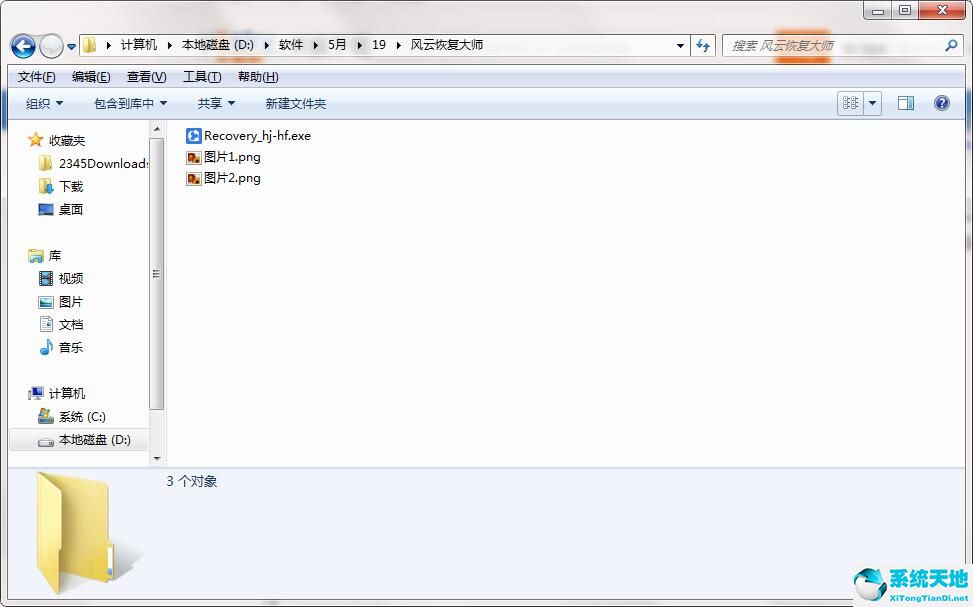Screen dimensions: 973x607
Task: Select 风云恢复大师 in the address breadcrumb
Action: click(x=447, y=45)
